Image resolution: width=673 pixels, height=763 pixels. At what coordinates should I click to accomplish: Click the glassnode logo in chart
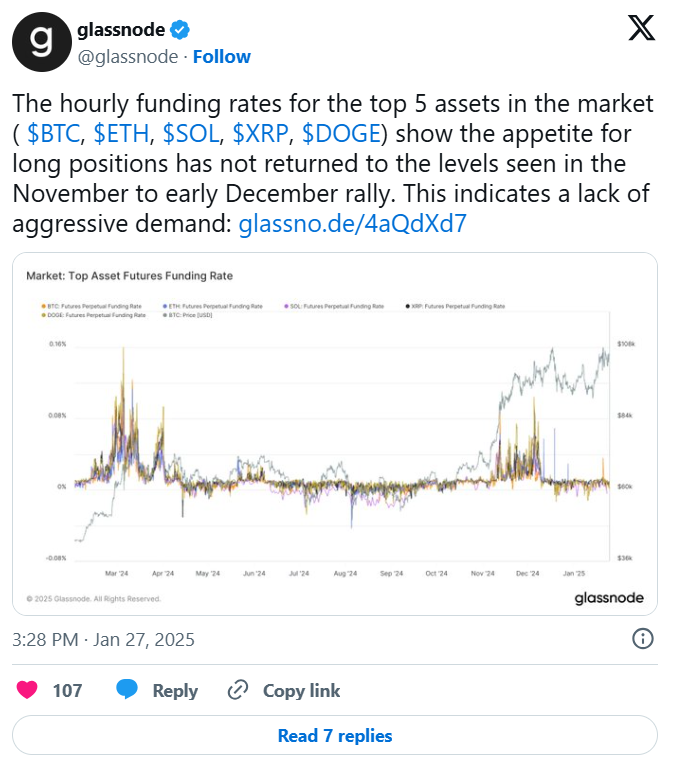point(608,598)
